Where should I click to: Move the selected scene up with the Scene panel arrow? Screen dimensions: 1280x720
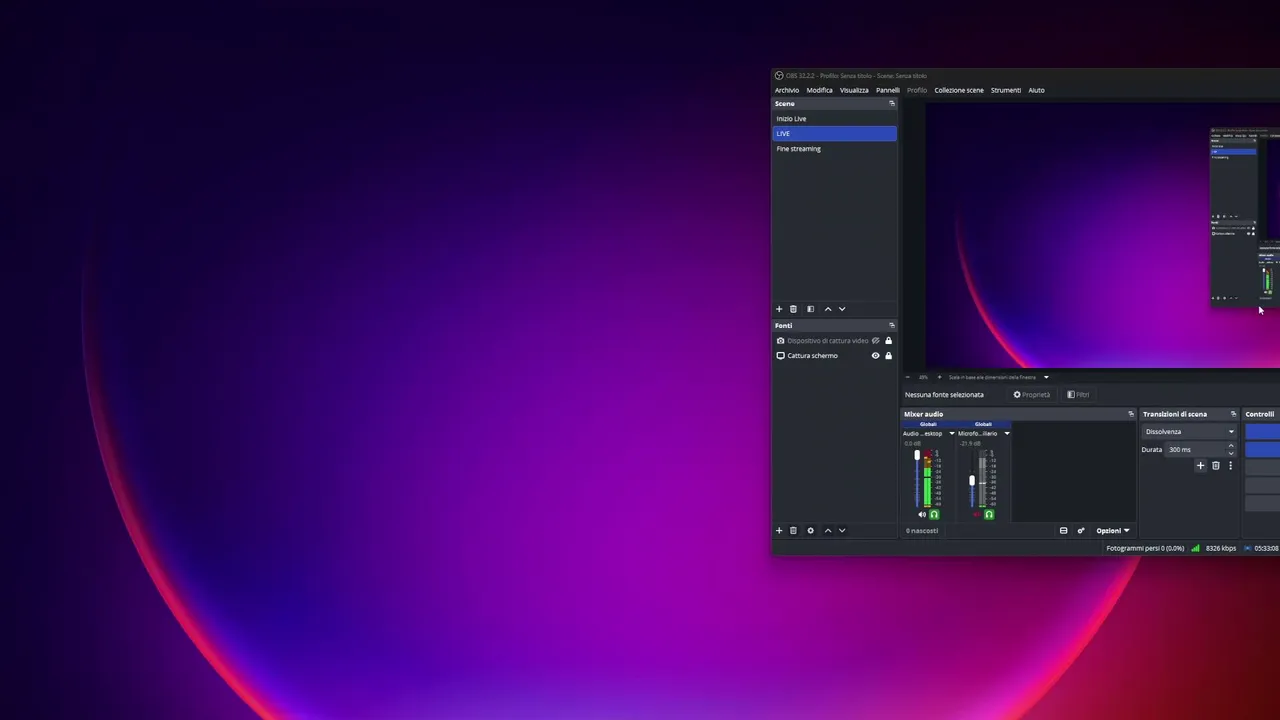click(828, 309)
